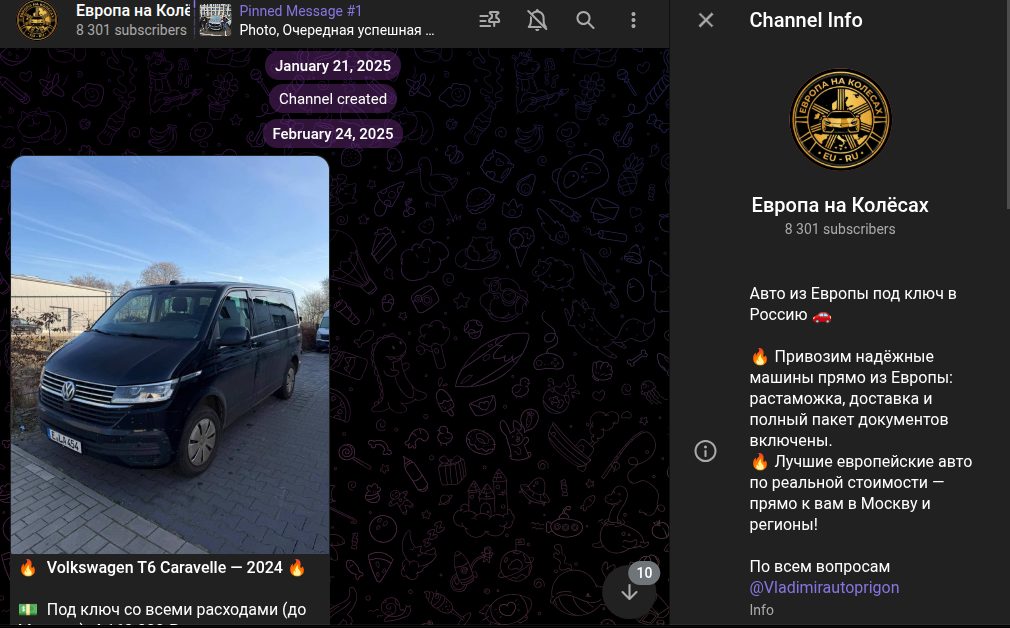Open search in this channel
Screen dimensions: 1010x628
(x=585, y=21)
